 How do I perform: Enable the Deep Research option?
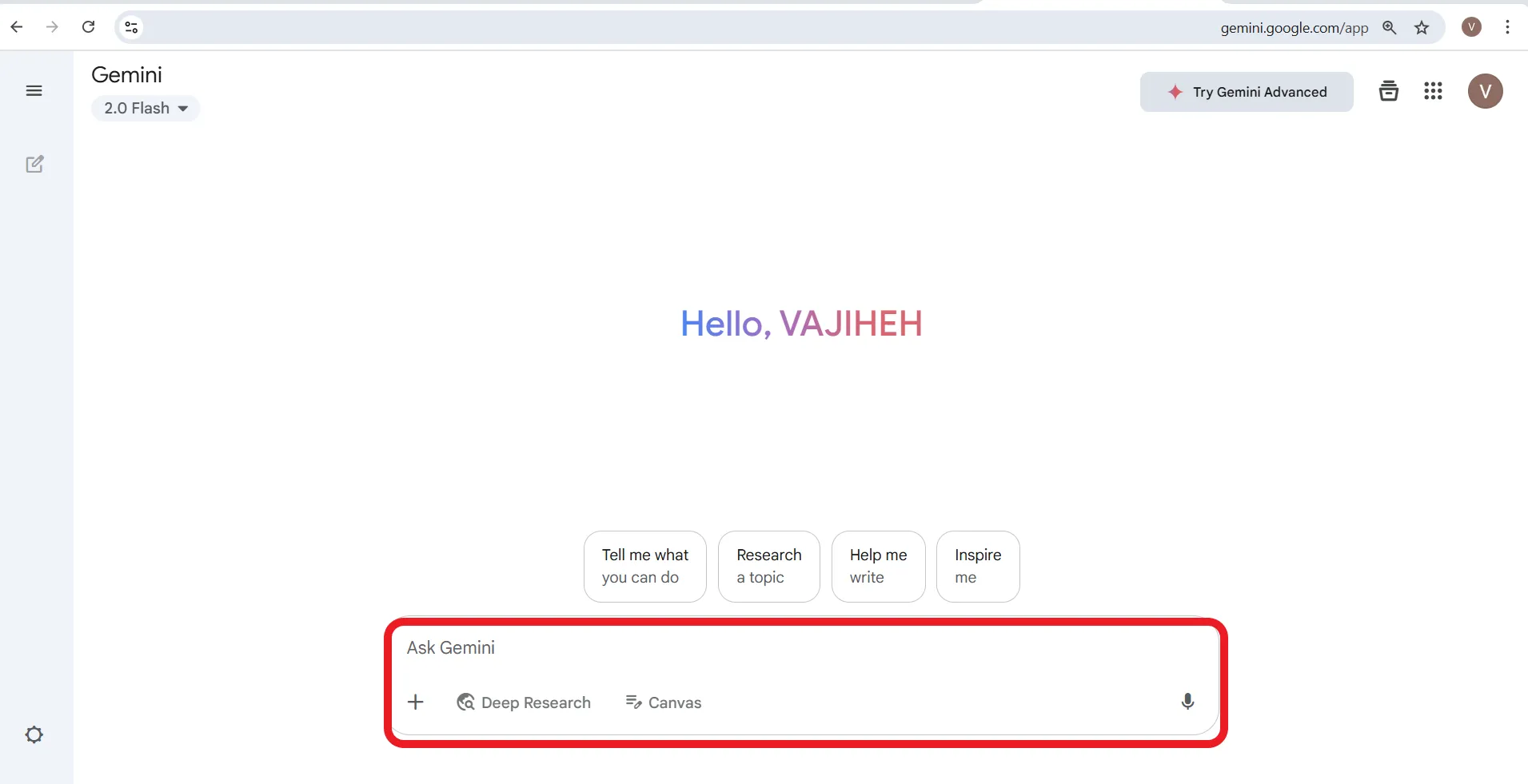pos(524,702)
